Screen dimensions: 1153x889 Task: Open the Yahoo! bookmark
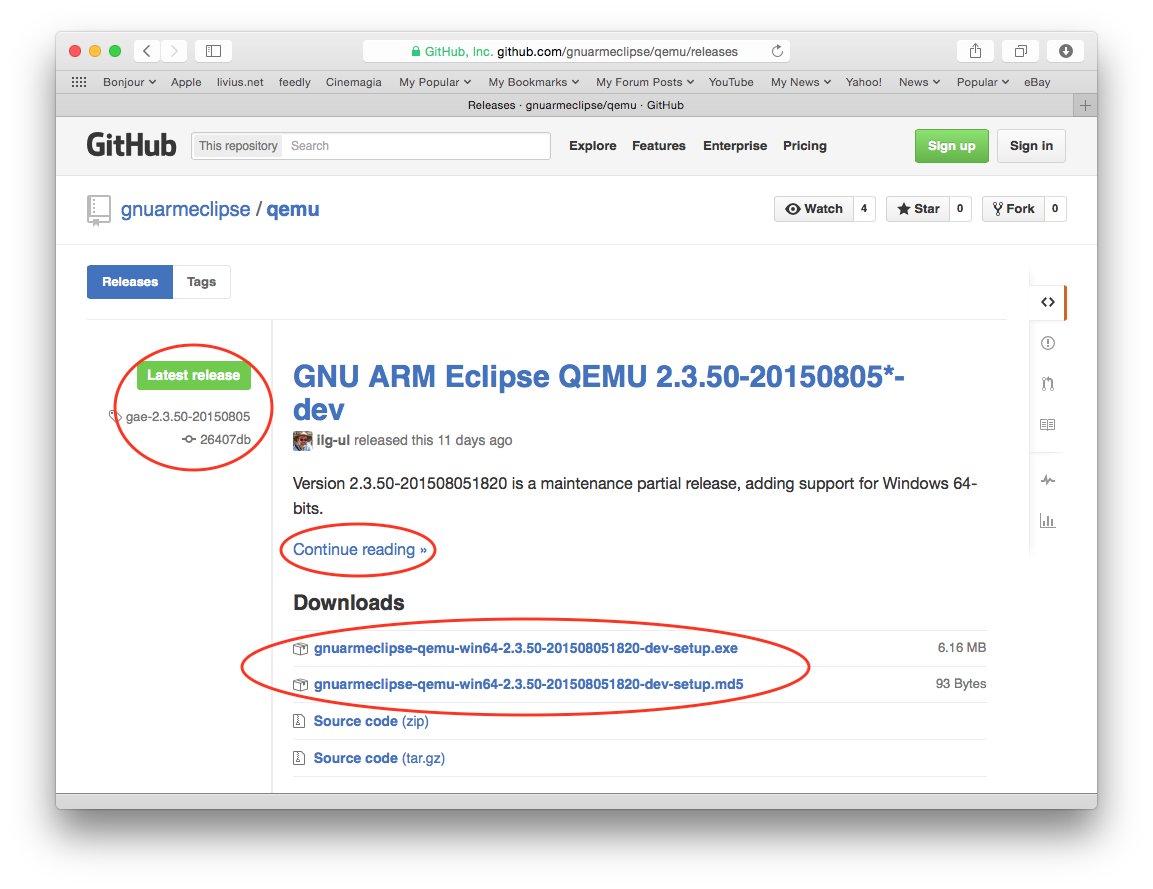pyautogui.click(x=863, y=82)
